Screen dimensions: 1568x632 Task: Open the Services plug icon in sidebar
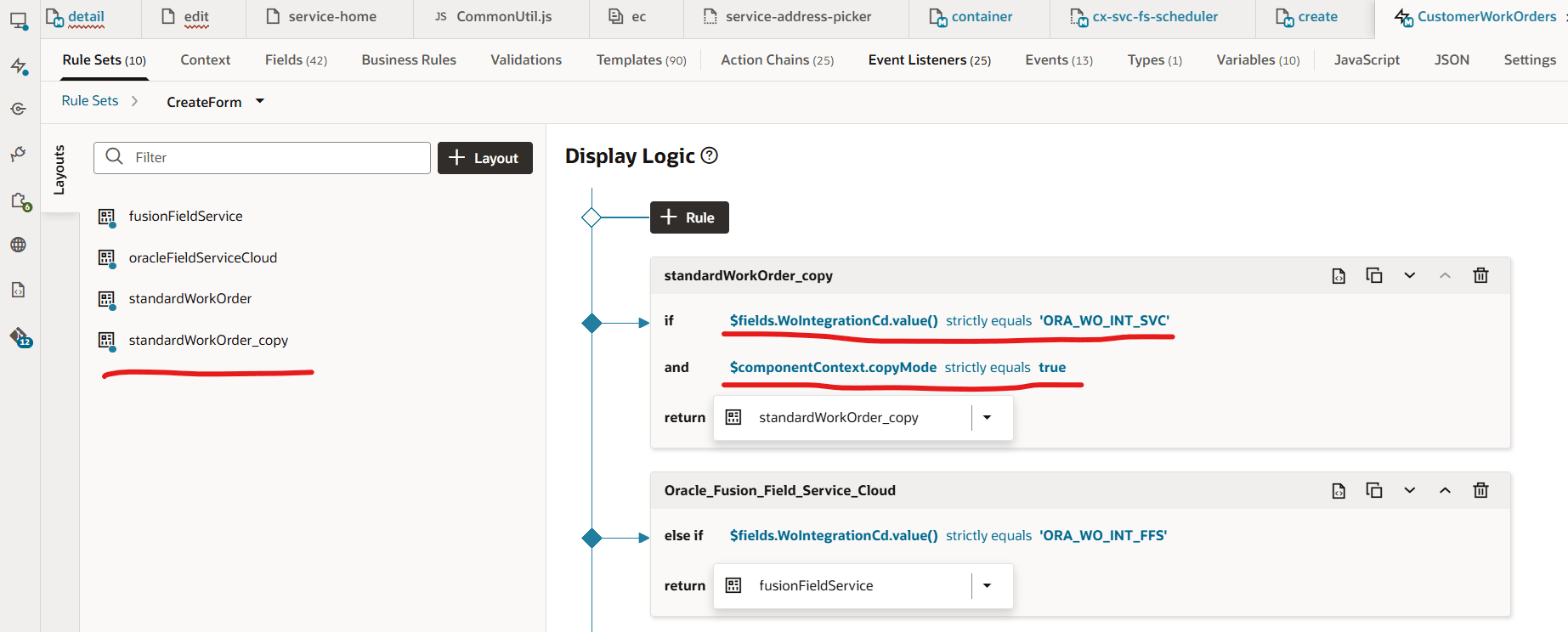(19, 154)
